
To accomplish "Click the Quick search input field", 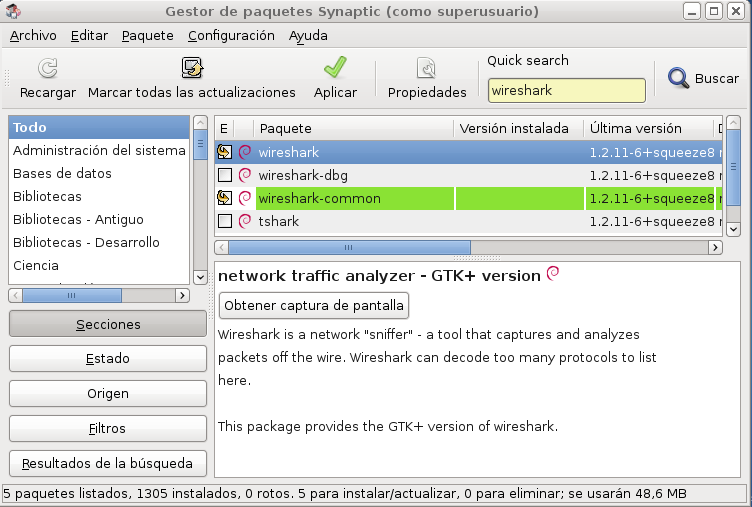I will pyautogui.click(x=566, y=91).
